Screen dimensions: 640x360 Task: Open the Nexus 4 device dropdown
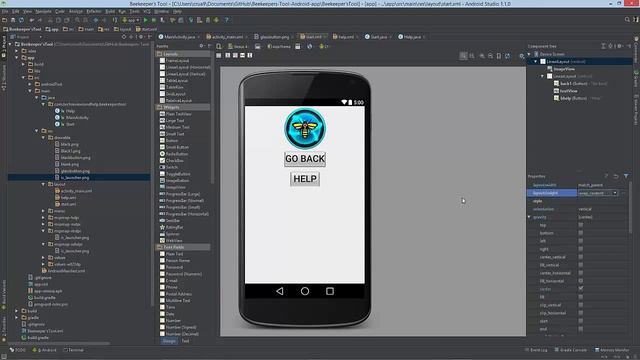238,47
